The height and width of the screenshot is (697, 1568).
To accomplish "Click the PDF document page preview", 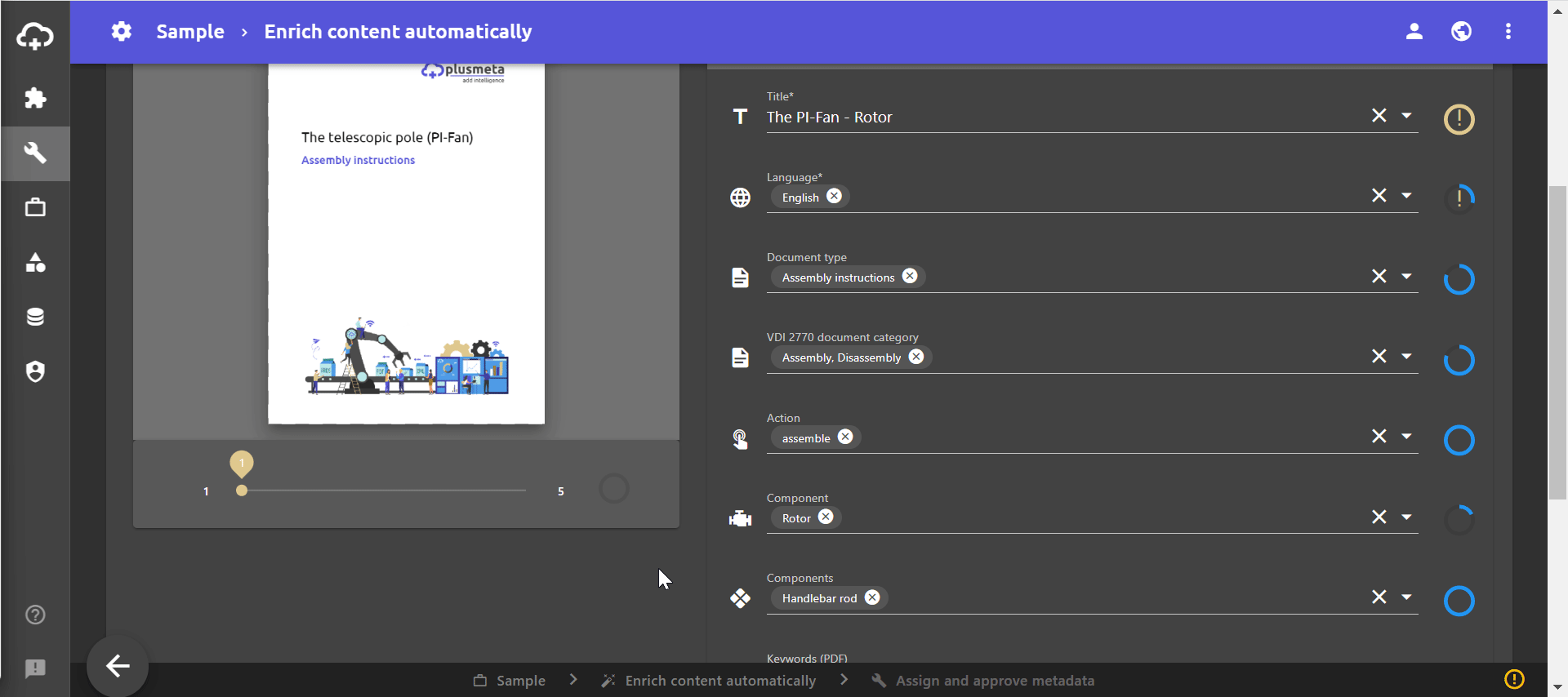I will click(407, 243).
